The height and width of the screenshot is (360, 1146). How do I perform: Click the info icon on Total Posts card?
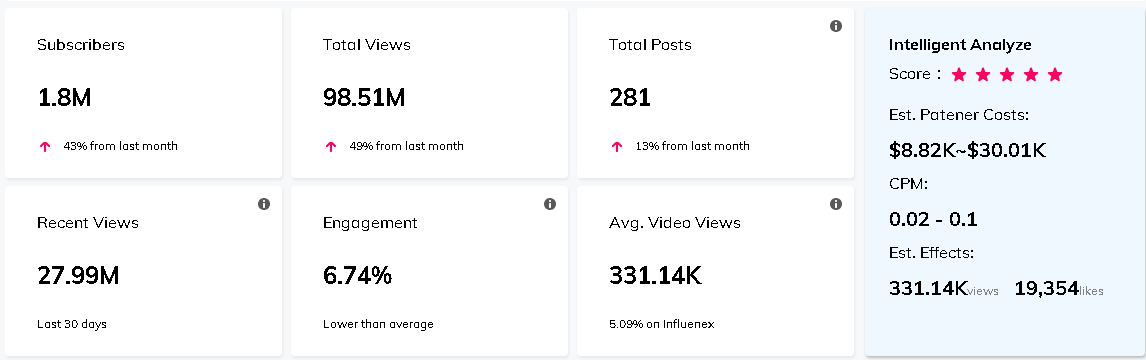click(836, 26)
